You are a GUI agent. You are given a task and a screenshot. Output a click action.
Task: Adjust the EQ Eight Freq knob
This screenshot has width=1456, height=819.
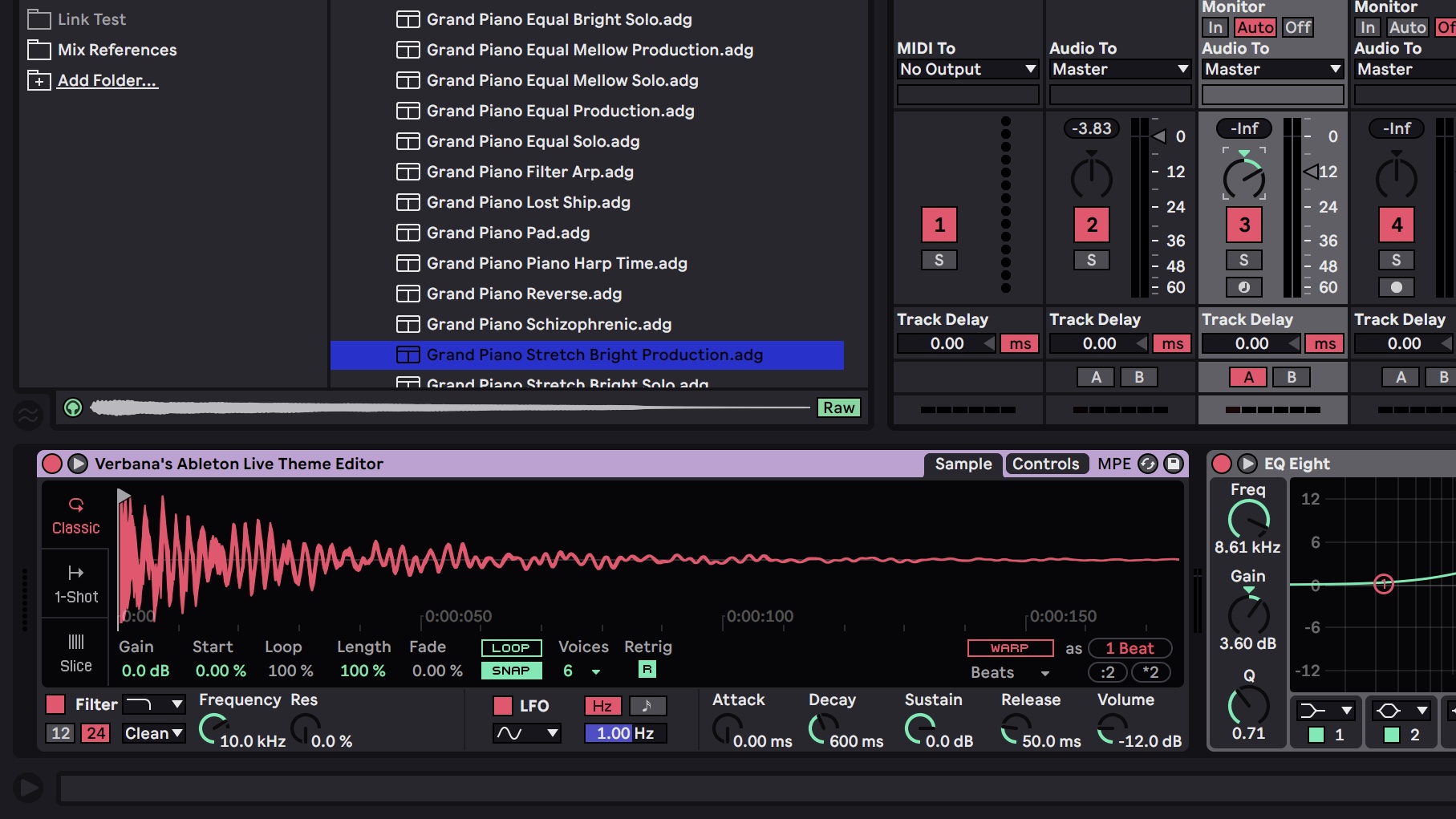(1247, 520)
